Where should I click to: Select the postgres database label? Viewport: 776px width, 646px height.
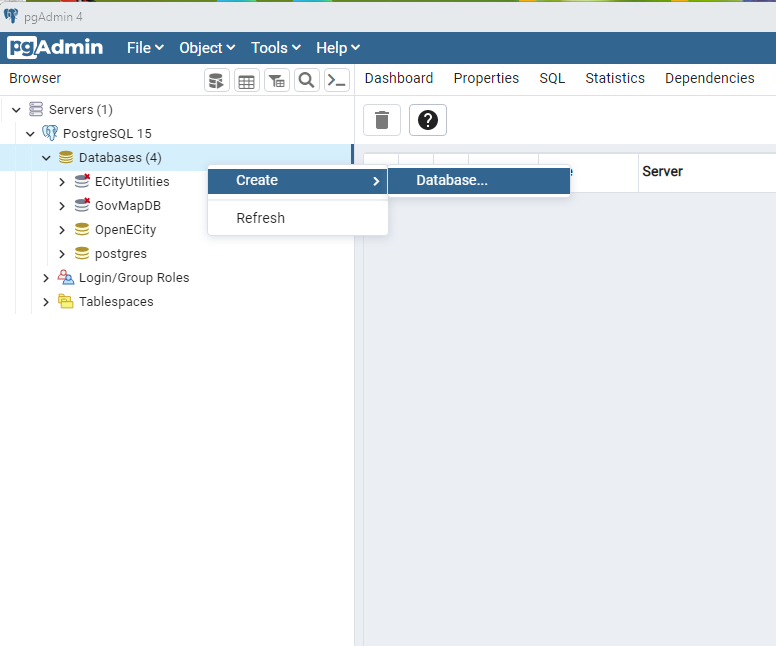121,253
